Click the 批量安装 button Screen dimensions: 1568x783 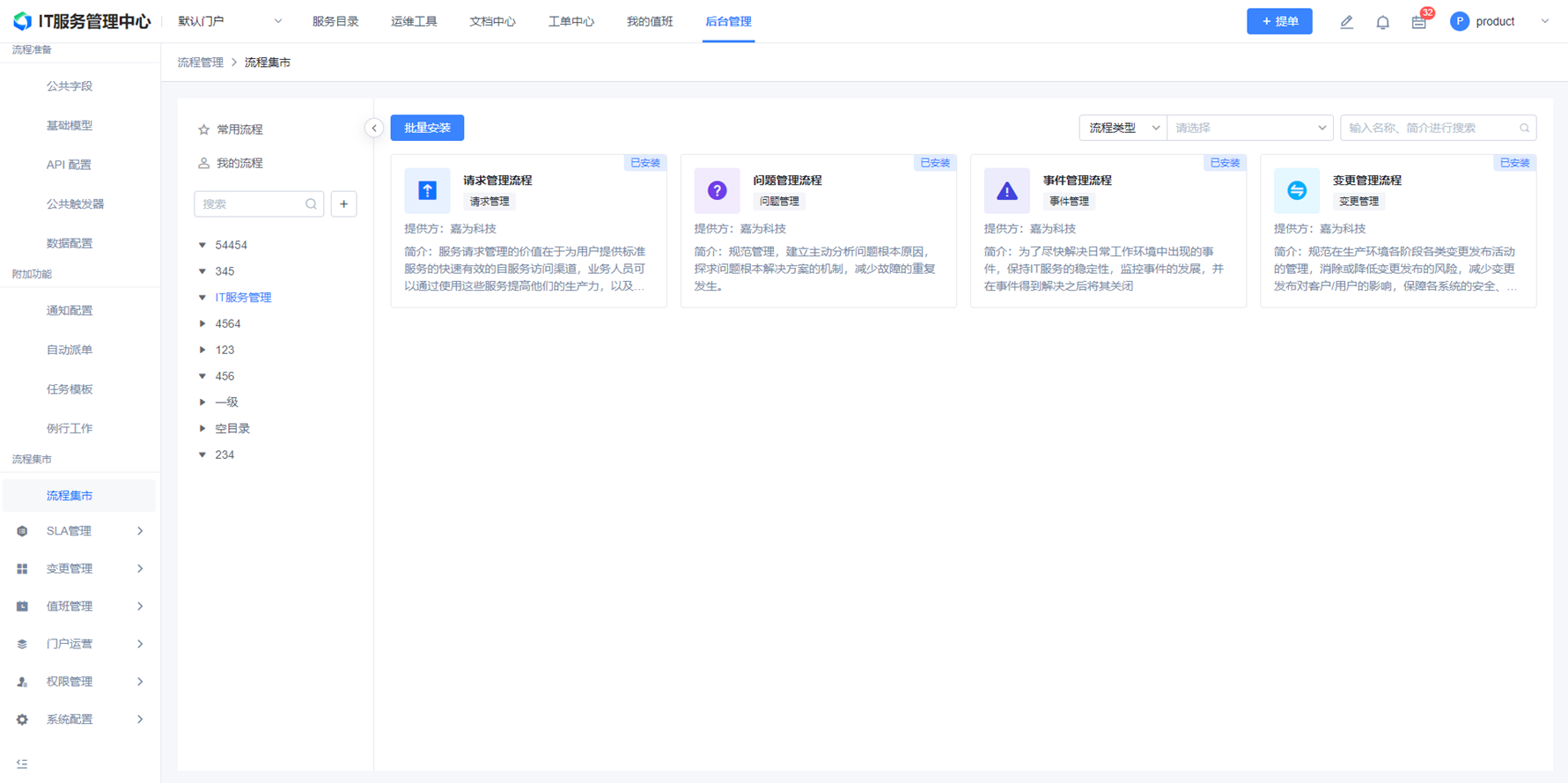pyautogui.click(x=427, y=129)
